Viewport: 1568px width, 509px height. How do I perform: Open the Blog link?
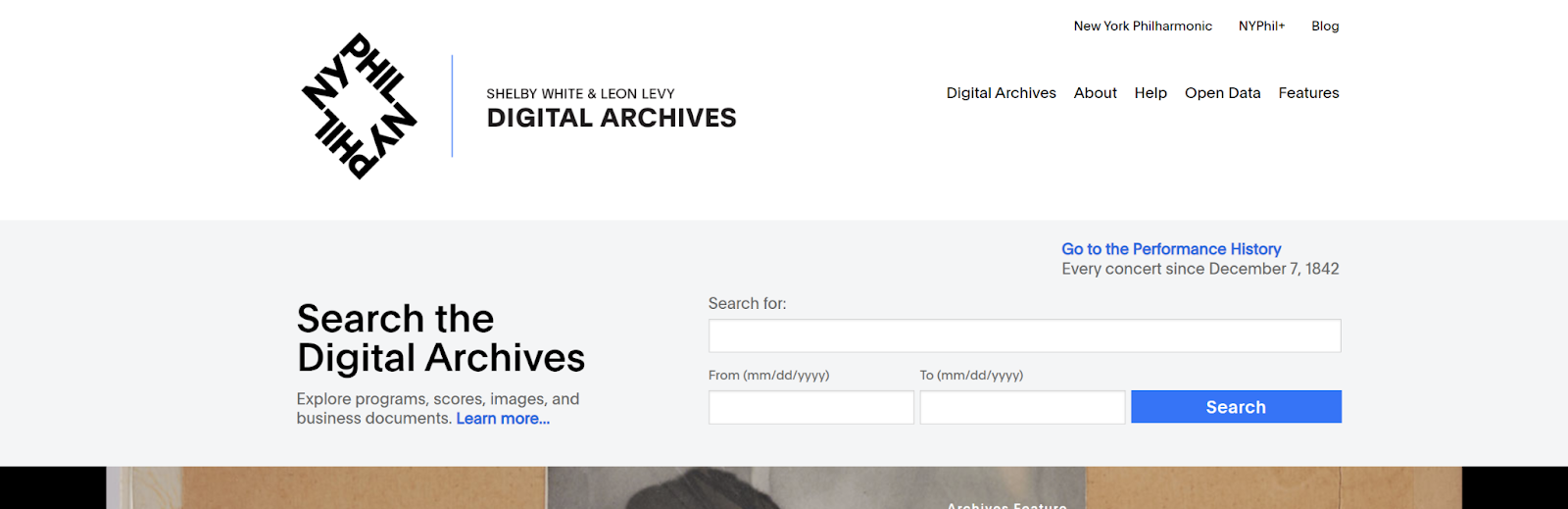(1325, 26)
